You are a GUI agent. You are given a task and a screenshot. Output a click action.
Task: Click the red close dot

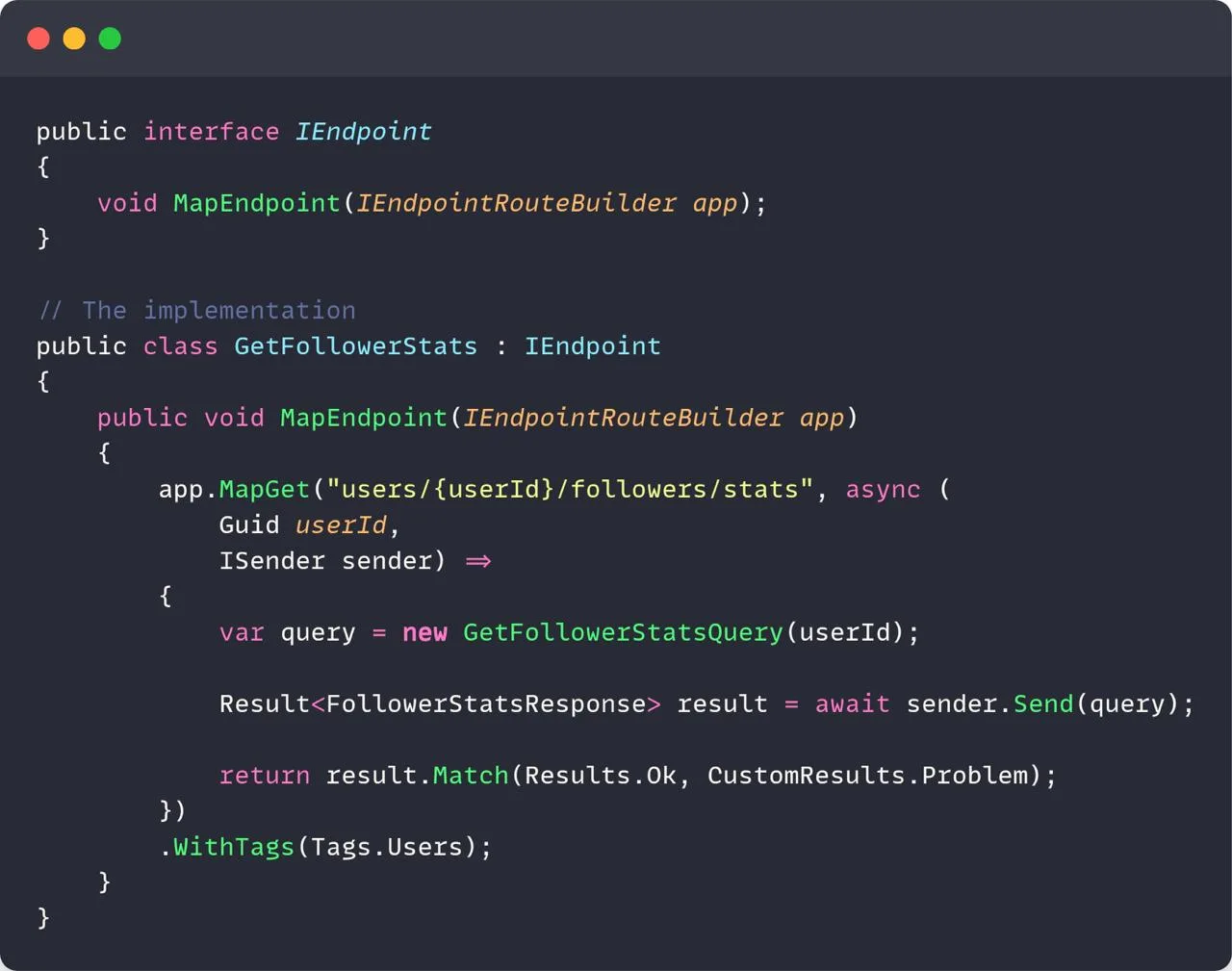(x=38, y=38)
